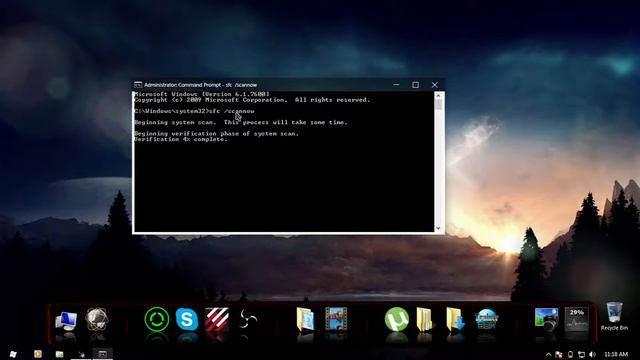Launch uTorrent from the dock

396,319
